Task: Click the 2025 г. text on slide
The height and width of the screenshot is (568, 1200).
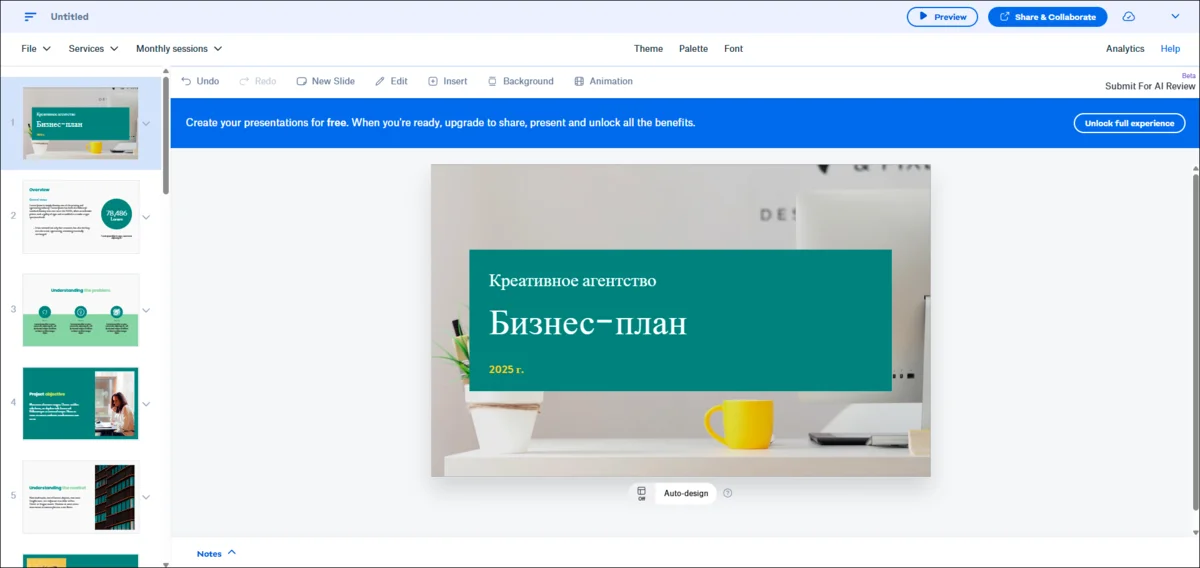Action: pyautogui.click(x=506, y=370)
